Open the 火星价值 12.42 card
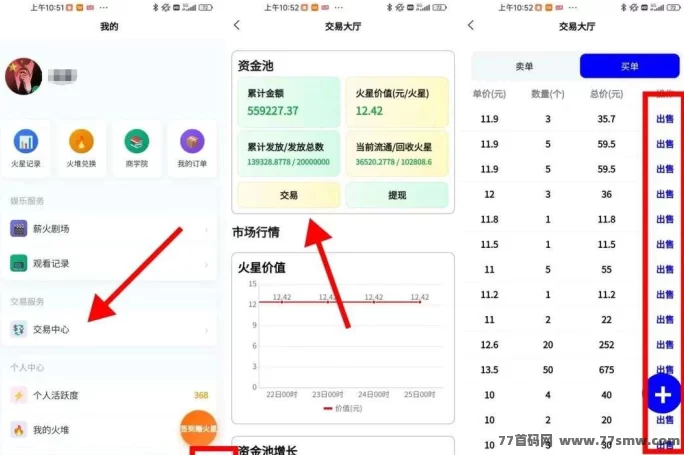 (397, 103)
